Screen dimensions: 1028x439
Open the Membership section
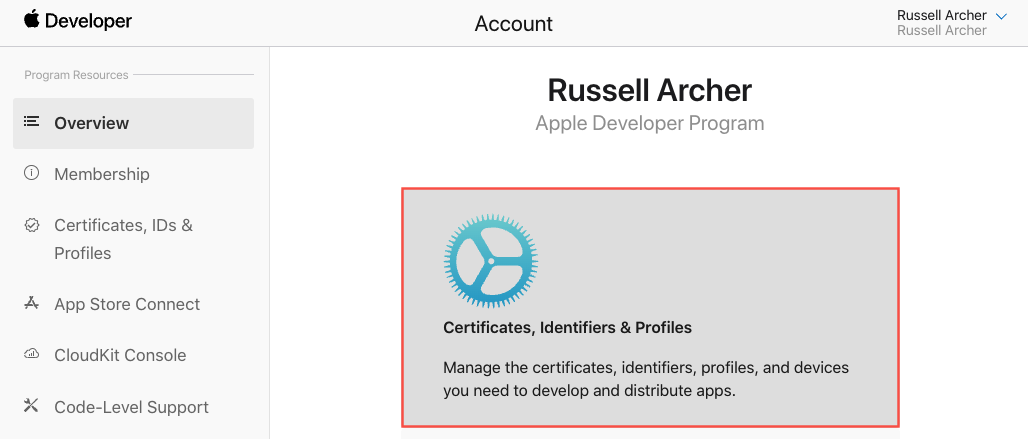[x=102, y=174]
